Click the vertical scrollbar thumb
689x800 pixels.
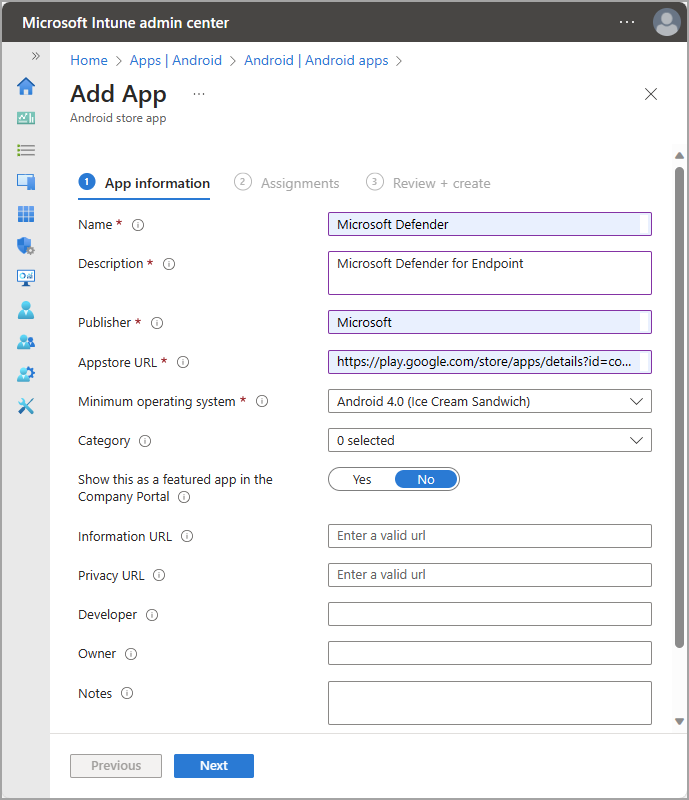click(x=679, y=407)
